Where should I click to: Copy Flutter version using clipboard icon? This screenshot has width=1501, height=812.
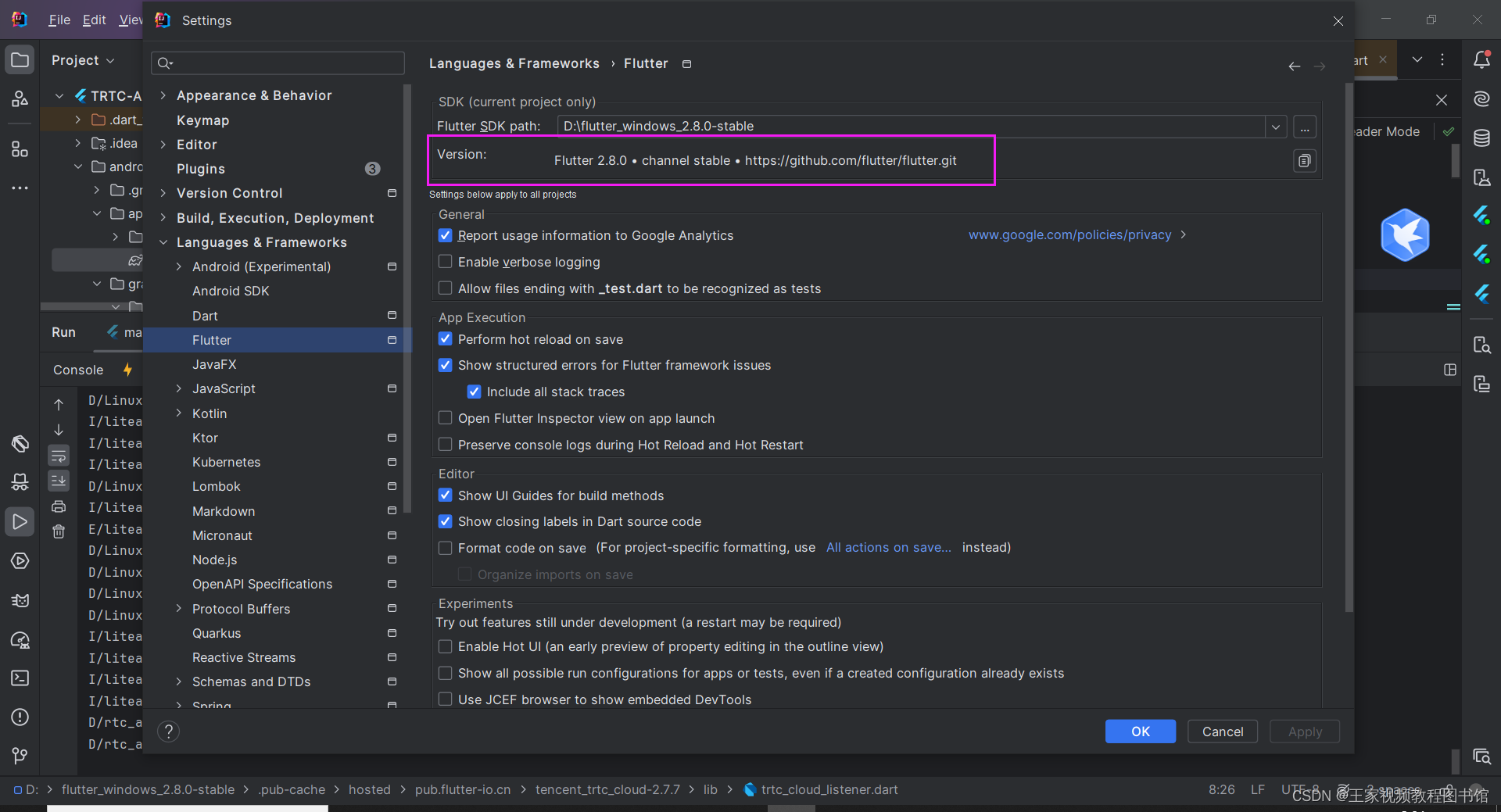coord(1304,160)
